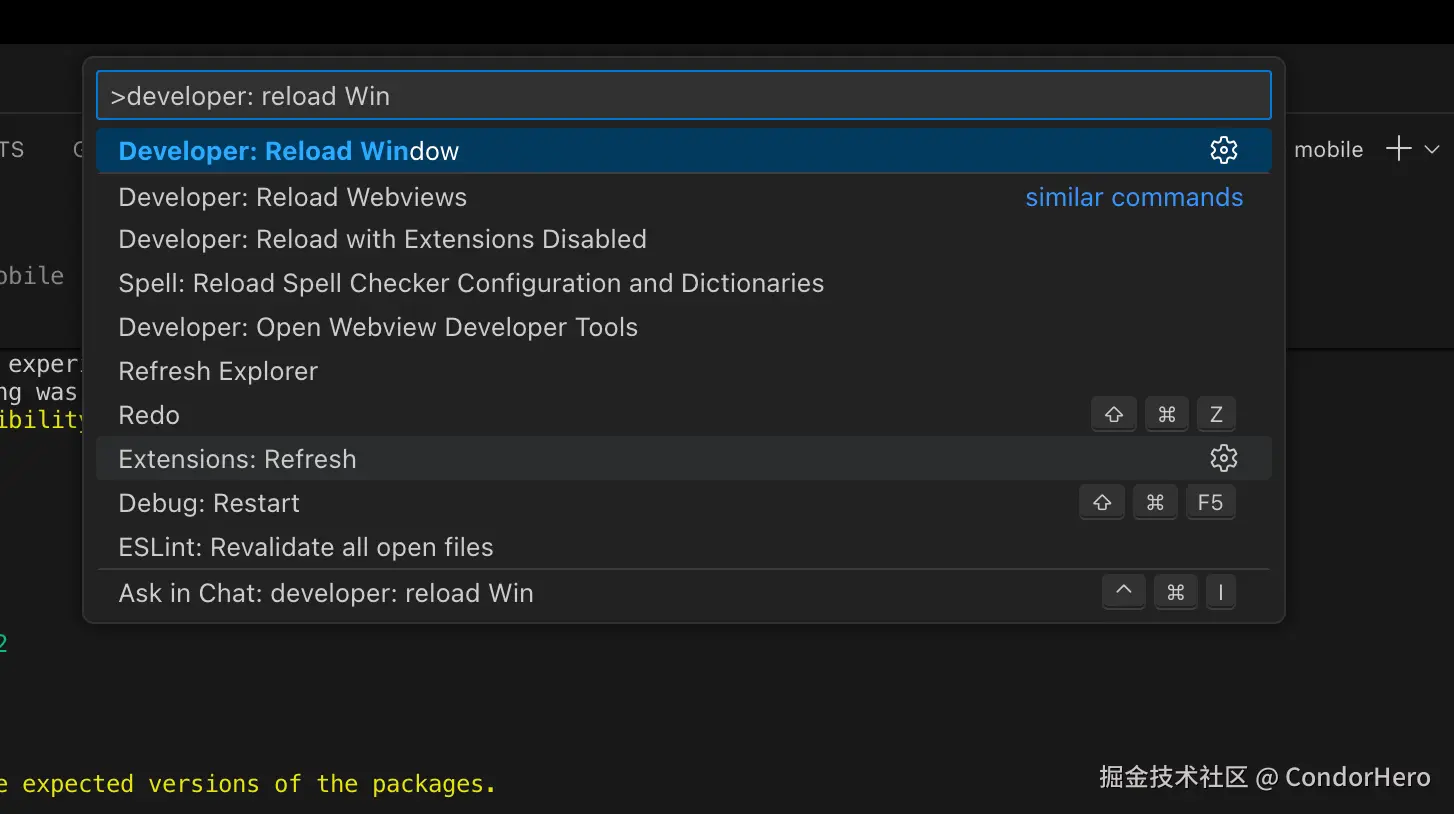This screenshot has height=814, width=1454.
Task: Focus the command palette search input
Action: click(x=683, y=96)
